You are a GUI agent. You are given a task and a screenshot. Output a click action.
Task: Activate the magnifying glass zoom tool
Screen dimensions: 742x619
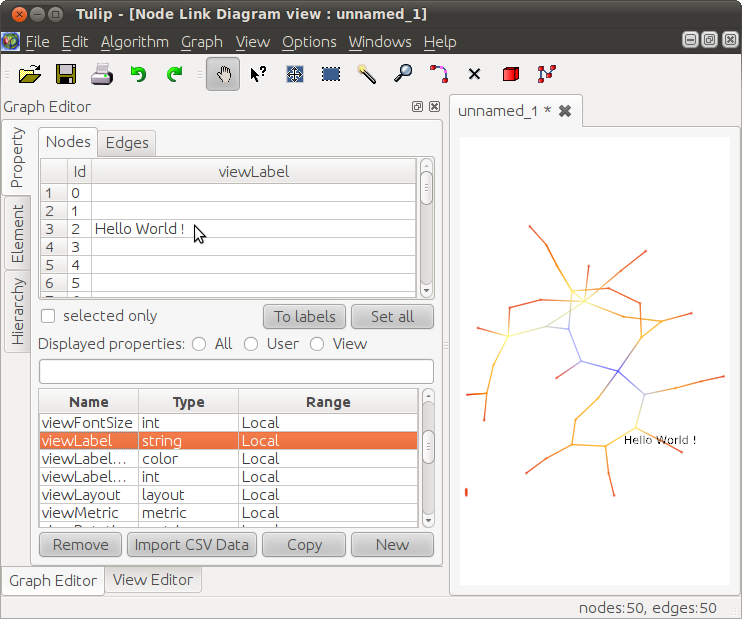coord(403,74)
